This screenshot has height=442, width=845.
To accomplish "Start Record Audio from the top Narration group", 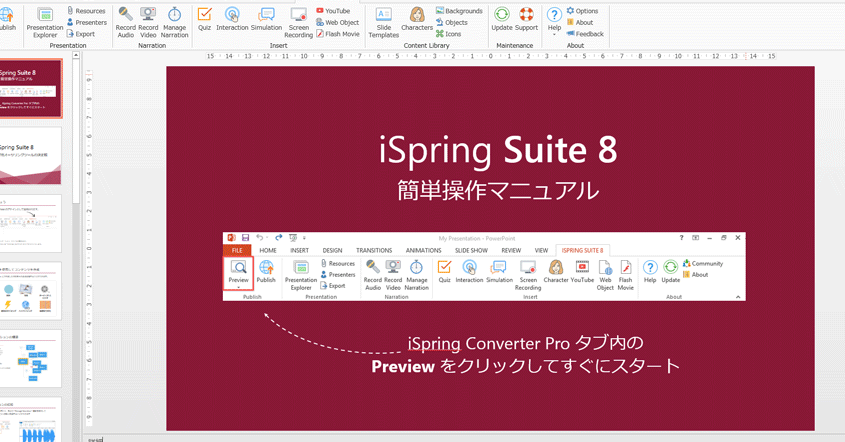I will pos(126,23).
